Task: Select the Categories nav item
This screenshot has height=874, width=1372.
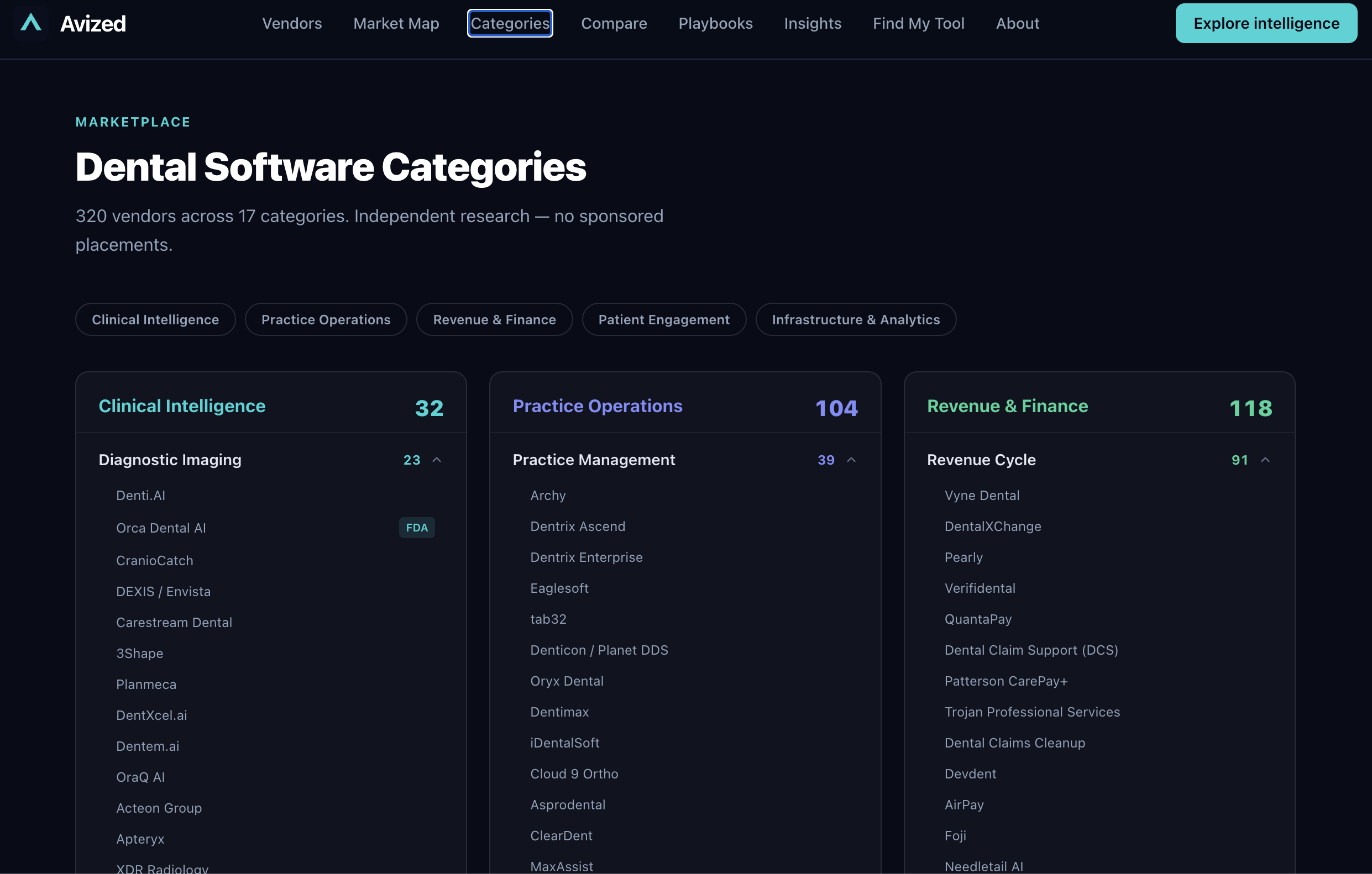Action: pyautogui.click(x=510, y=23)
